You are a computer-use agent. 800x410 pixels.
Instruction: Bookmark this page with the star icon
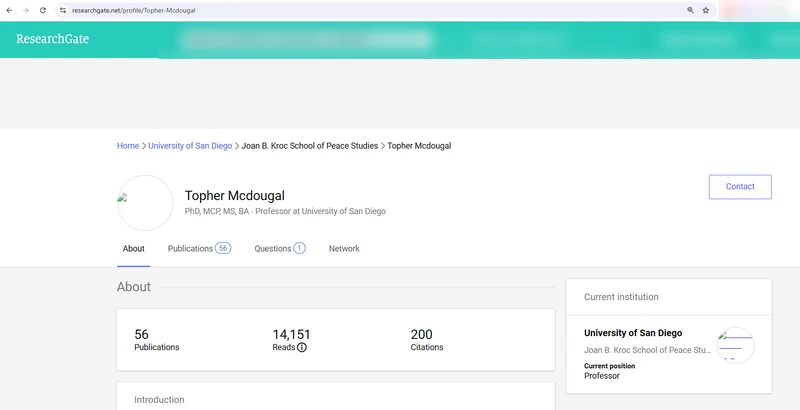(x=706, y=10)
